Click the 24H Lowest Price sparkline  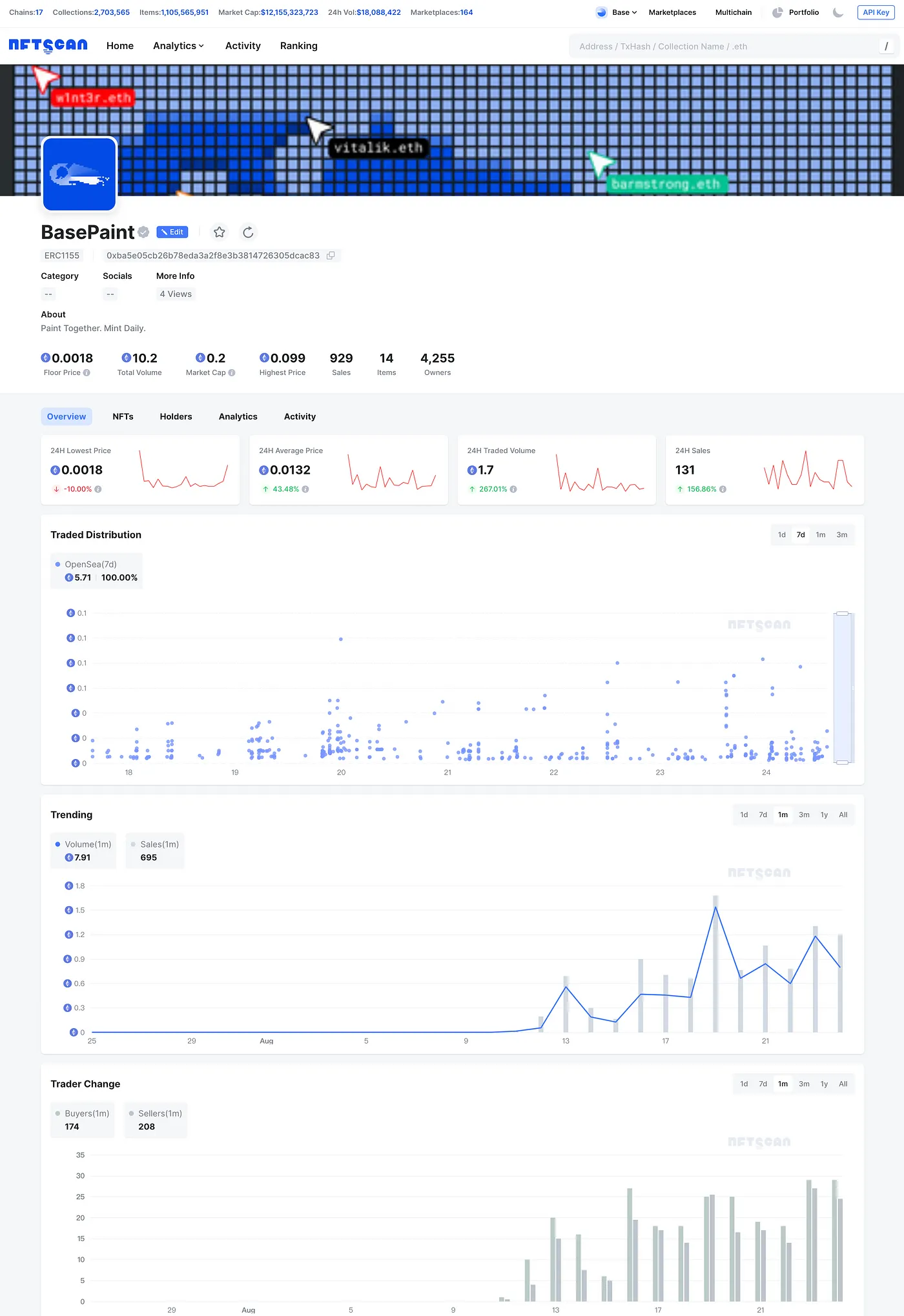pos(184,469)
